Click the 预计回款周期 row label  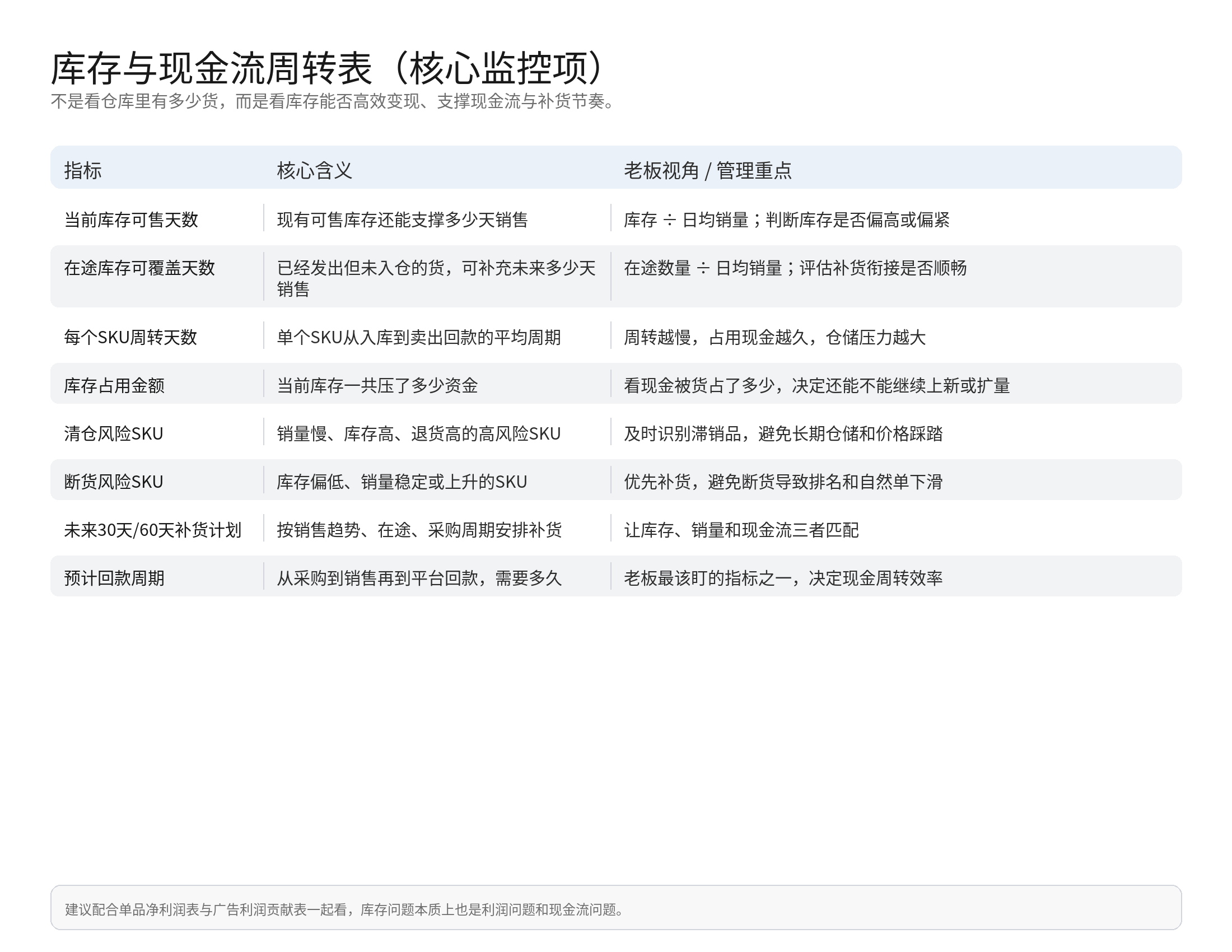pos(114,578)
